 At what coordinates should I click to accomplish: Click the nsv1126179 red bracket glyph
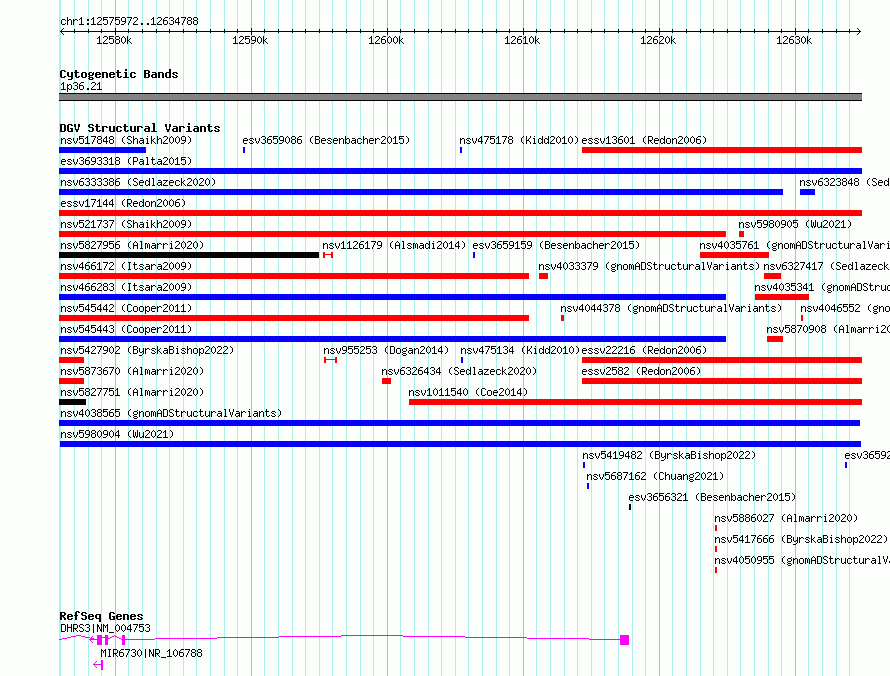tap(328, 255)
